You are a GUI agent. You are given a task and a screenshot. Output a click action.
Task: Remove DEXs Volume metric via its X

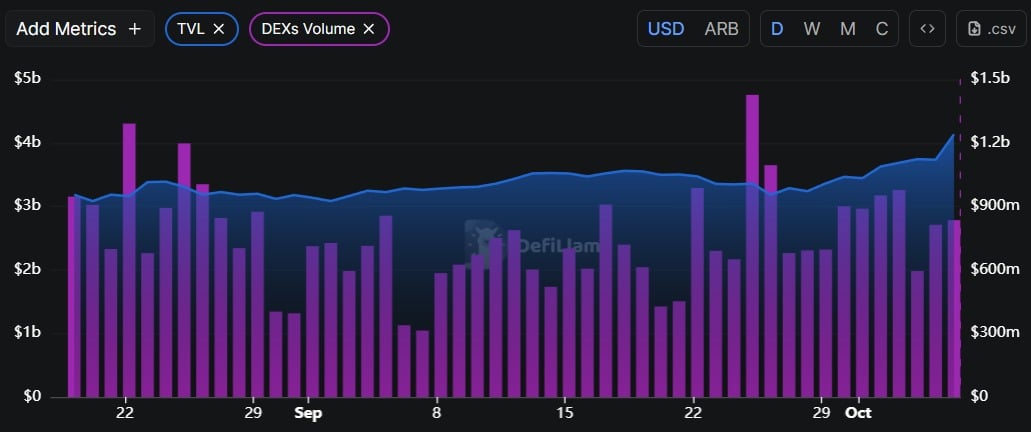pos(368,29)
